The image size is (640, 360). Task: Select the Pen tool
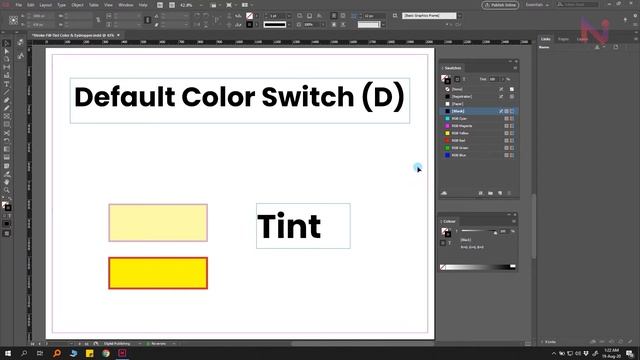[x=7, y=100]
